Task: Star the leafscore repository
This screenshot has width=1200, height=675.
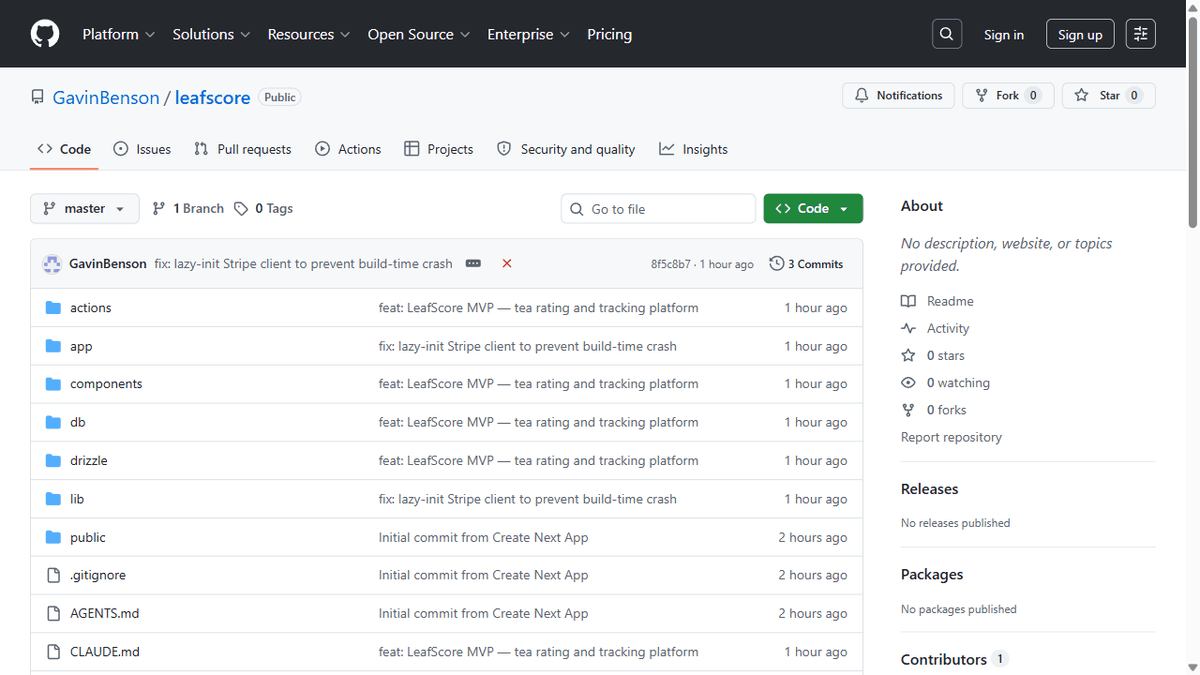Action: click(1109, 96)
